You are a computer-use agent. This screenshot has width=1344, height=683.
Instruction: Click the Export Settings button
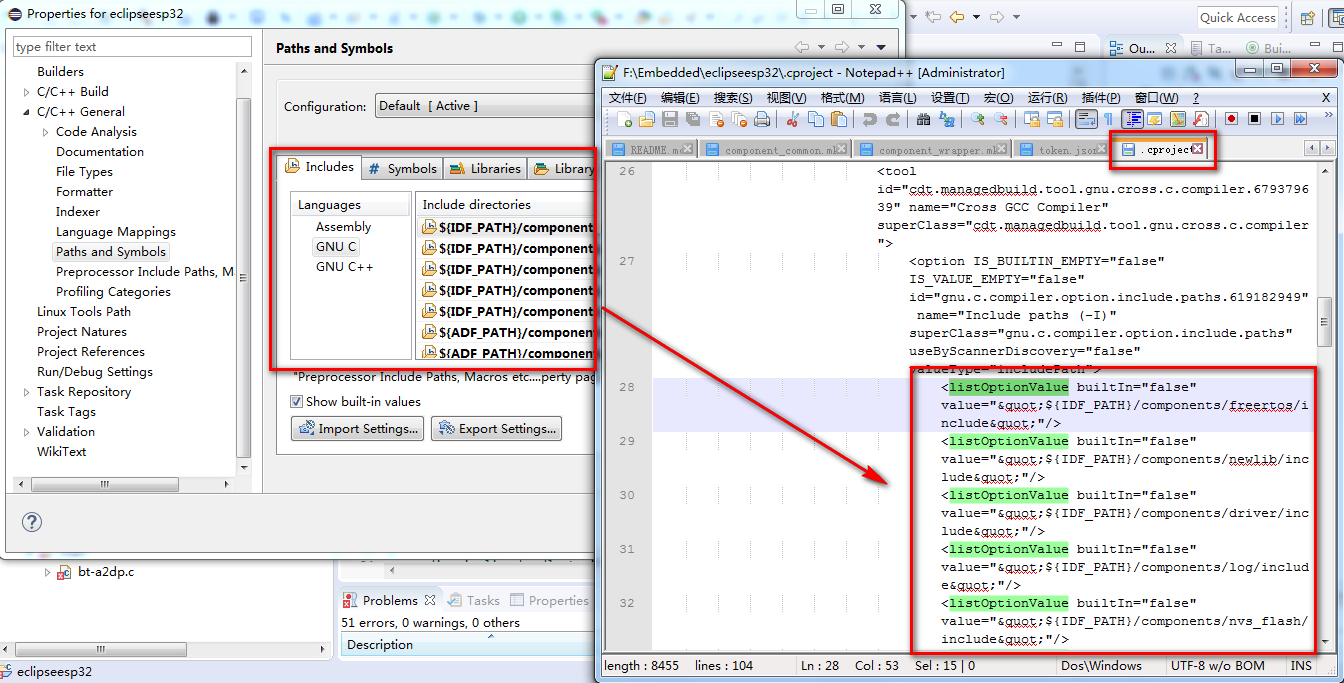(496, 429)
